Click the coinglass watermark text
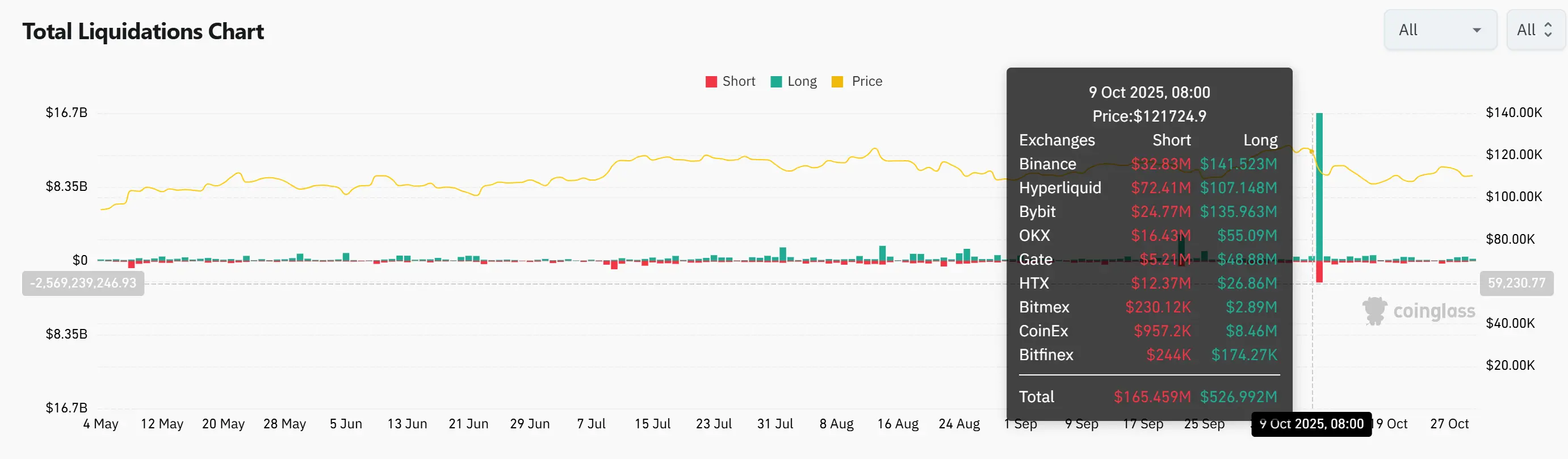1568x459 pixels. pyautogui.click(x=1433, y=311)
